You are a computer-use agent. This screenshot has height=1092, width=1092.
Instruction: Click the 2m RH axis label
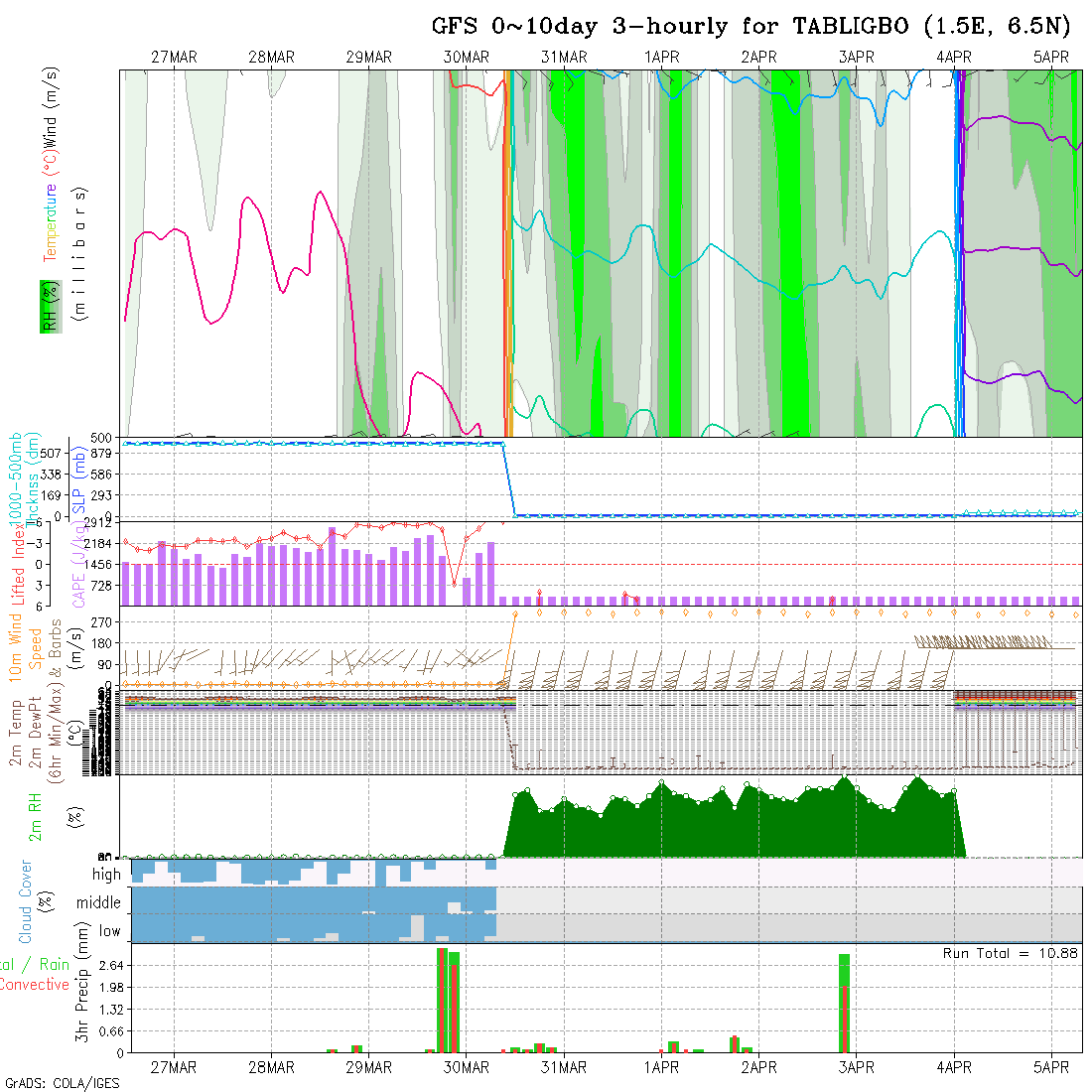coord(36,817)
